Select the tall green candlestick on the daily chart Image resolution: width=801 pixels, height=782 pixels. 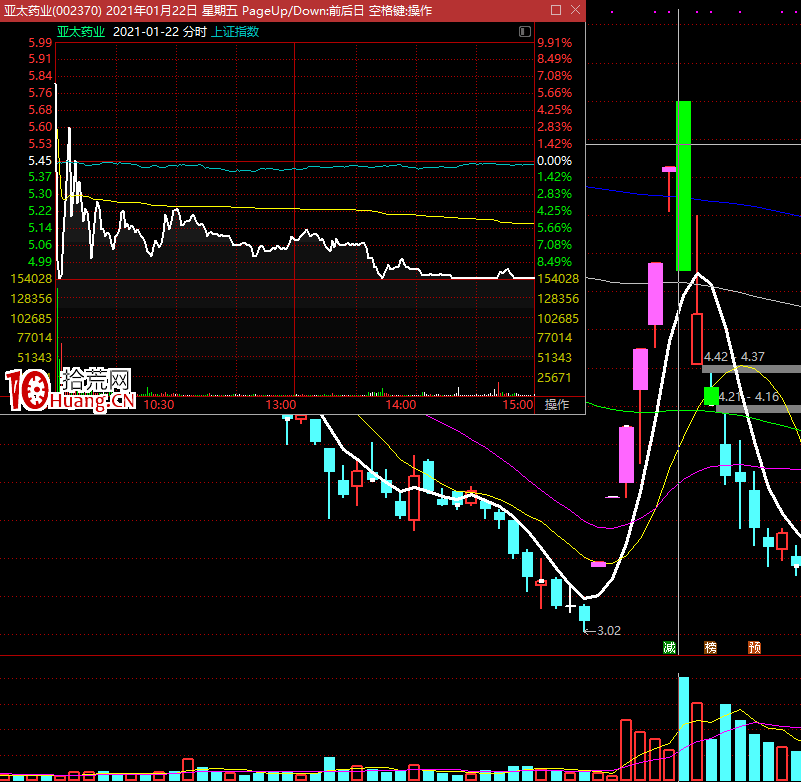click(x=684, y=186)
